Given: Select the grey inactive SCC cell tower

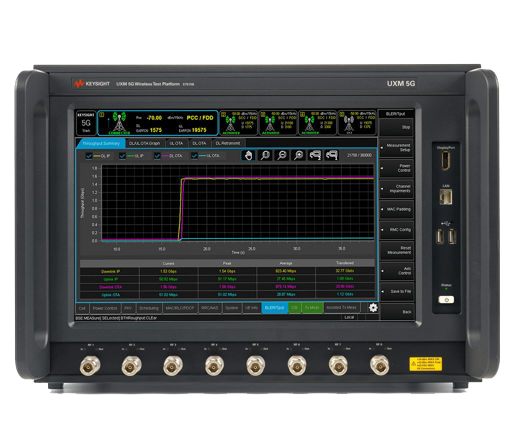Looking at the screenshot, I should click(x=348, y=123).
